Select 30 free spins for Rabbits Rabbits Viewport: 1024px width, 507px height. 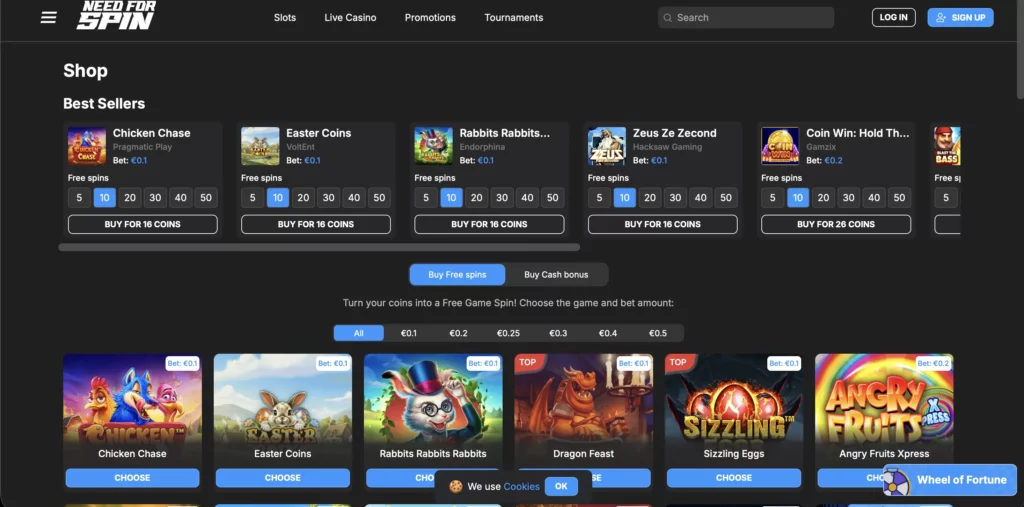pos(502,198)
